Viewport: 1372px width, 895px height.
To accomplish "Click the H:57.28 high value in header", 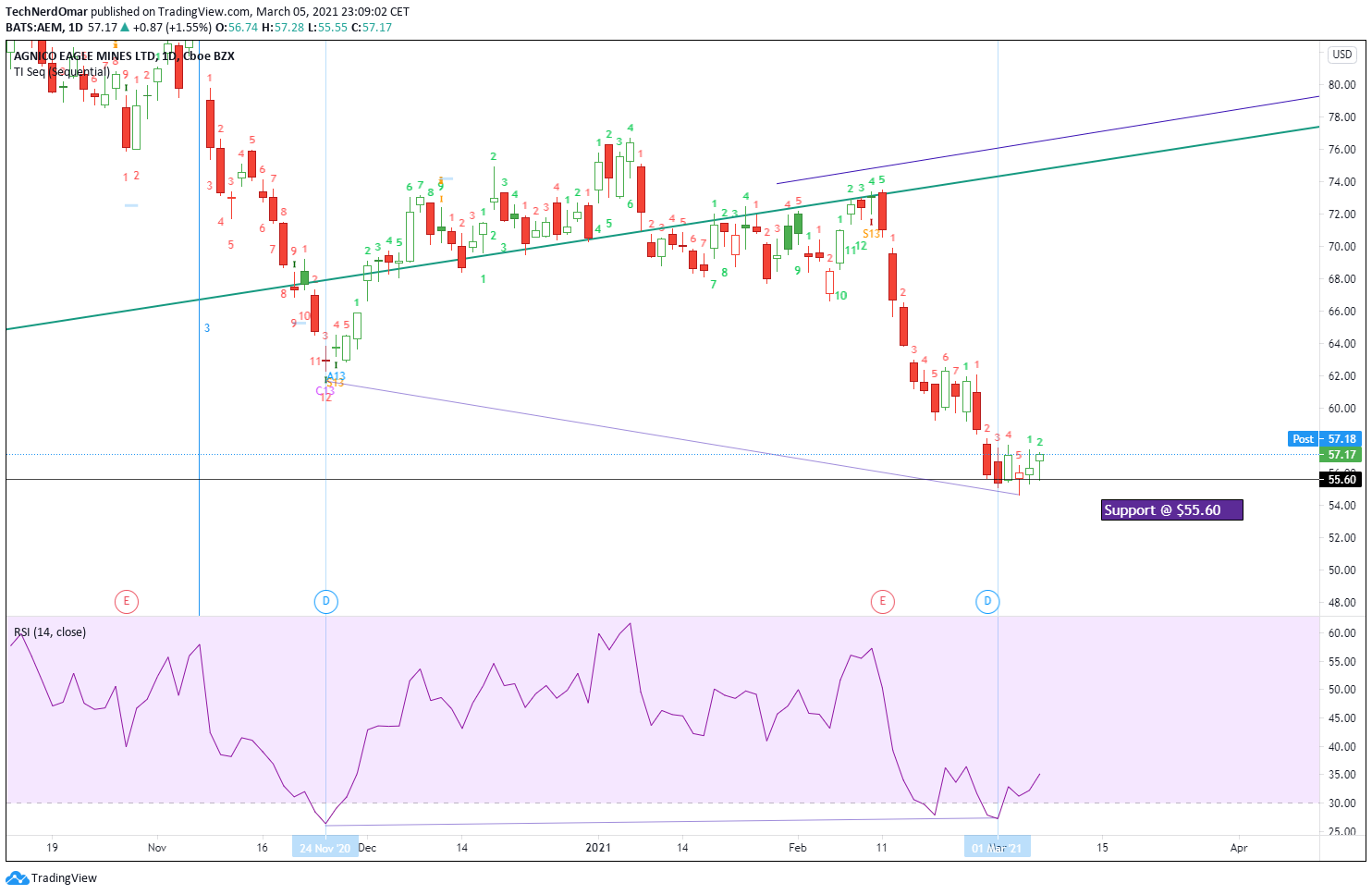I will tap(283, 28).
